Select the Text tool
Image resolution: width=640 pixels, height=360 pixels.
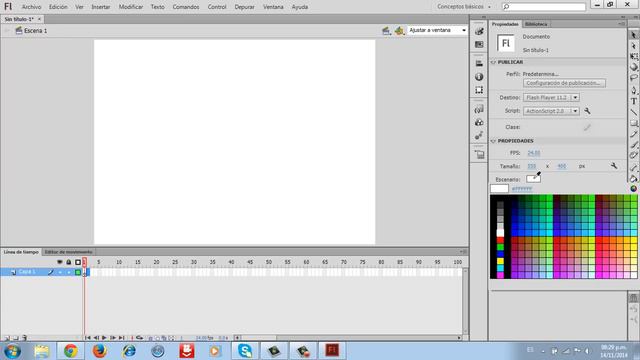[x=633, y=101]
